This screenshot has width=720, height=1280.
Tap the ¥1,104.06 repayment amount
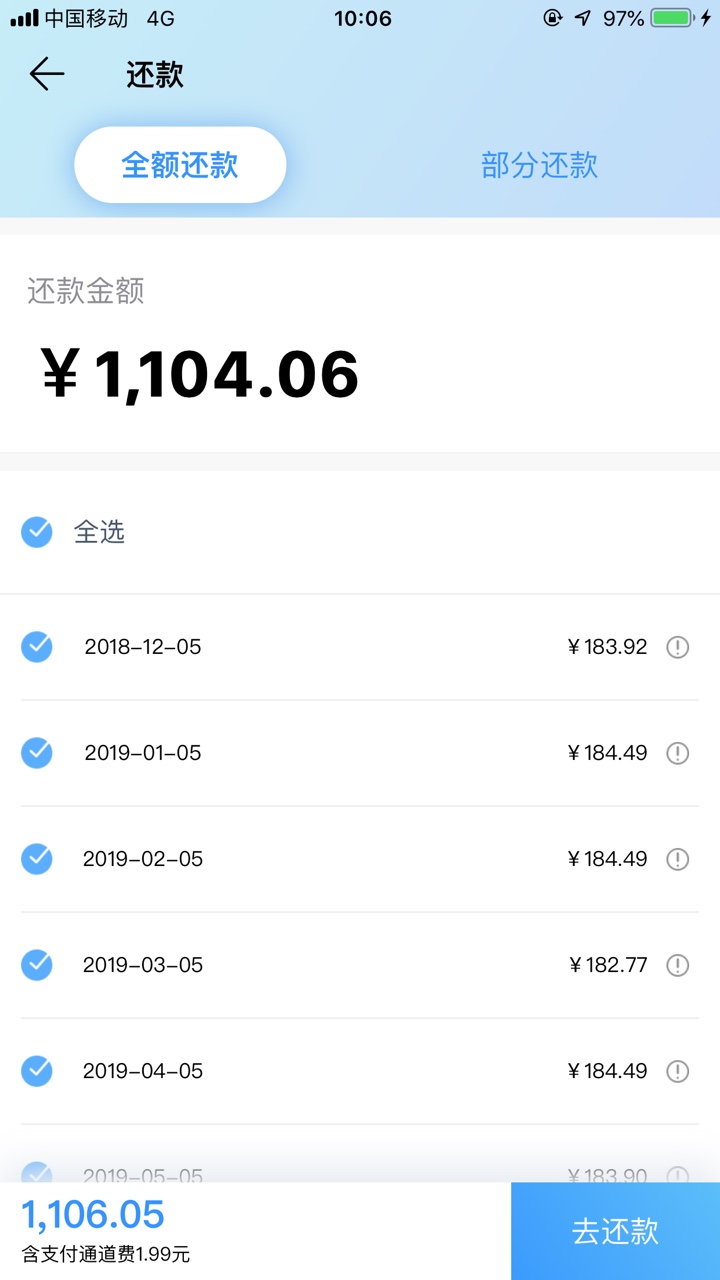[200, 374]
